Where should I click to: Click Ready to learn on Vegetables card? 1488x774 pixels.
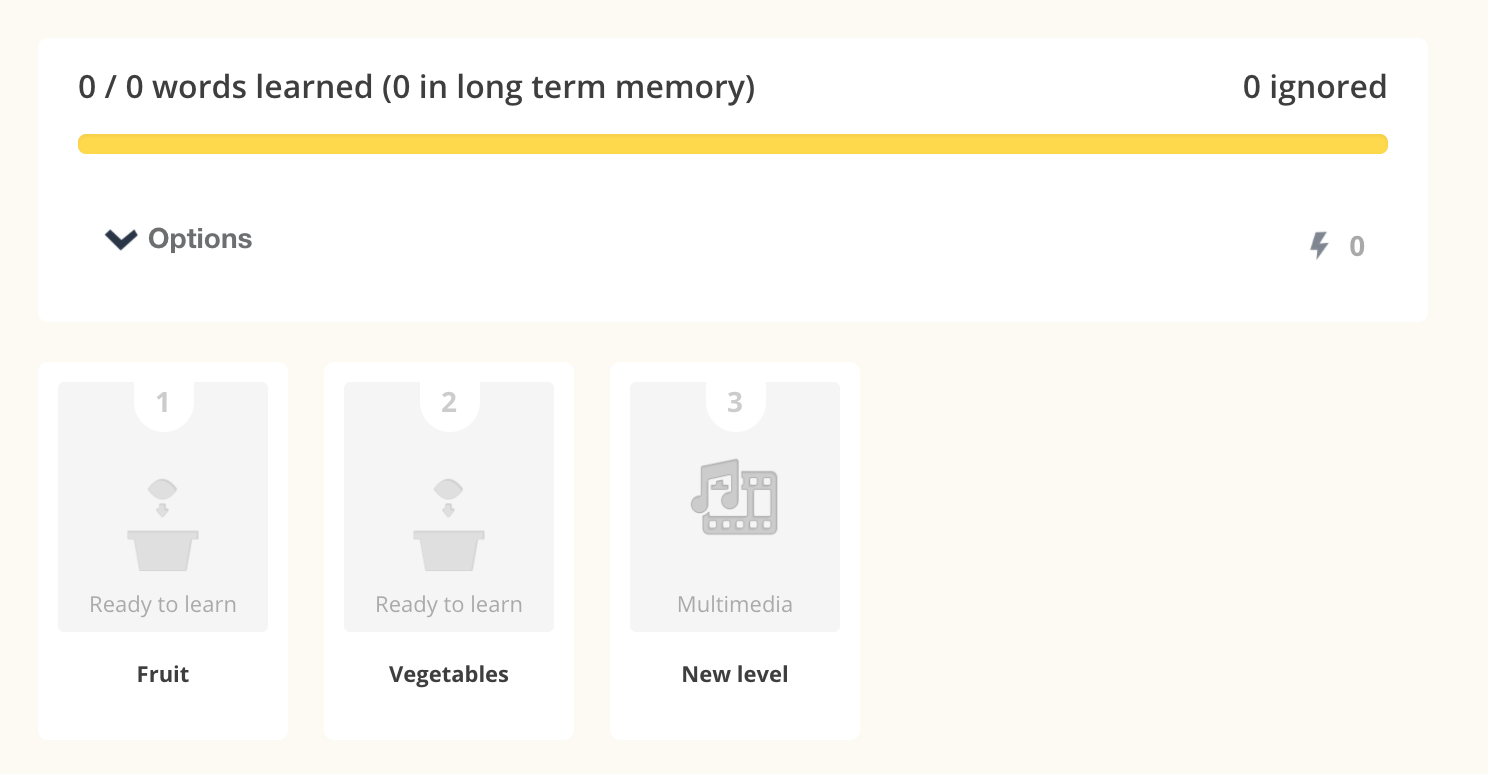[x=449, y=604]
